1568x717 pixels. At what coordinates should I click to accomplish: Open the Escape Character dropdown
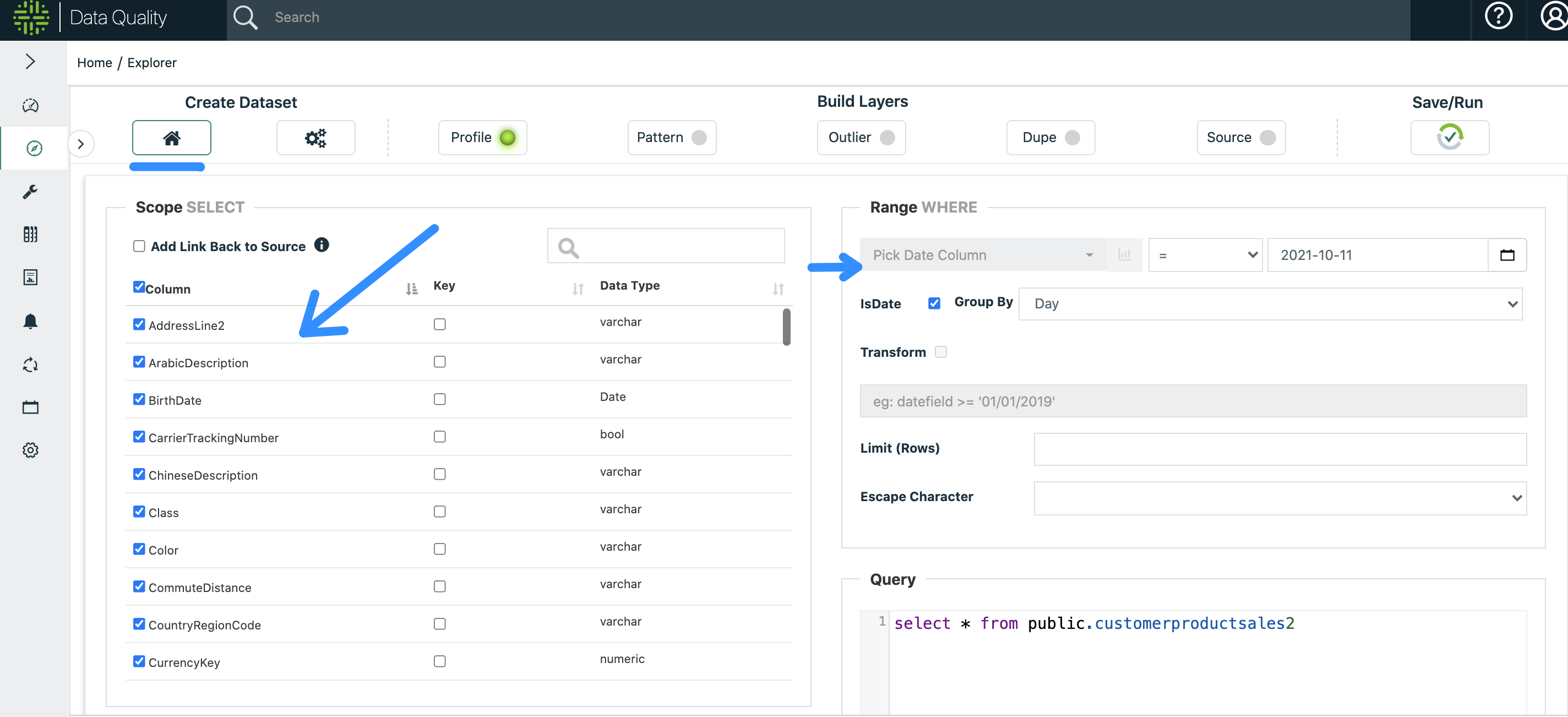click(1280, 498)
